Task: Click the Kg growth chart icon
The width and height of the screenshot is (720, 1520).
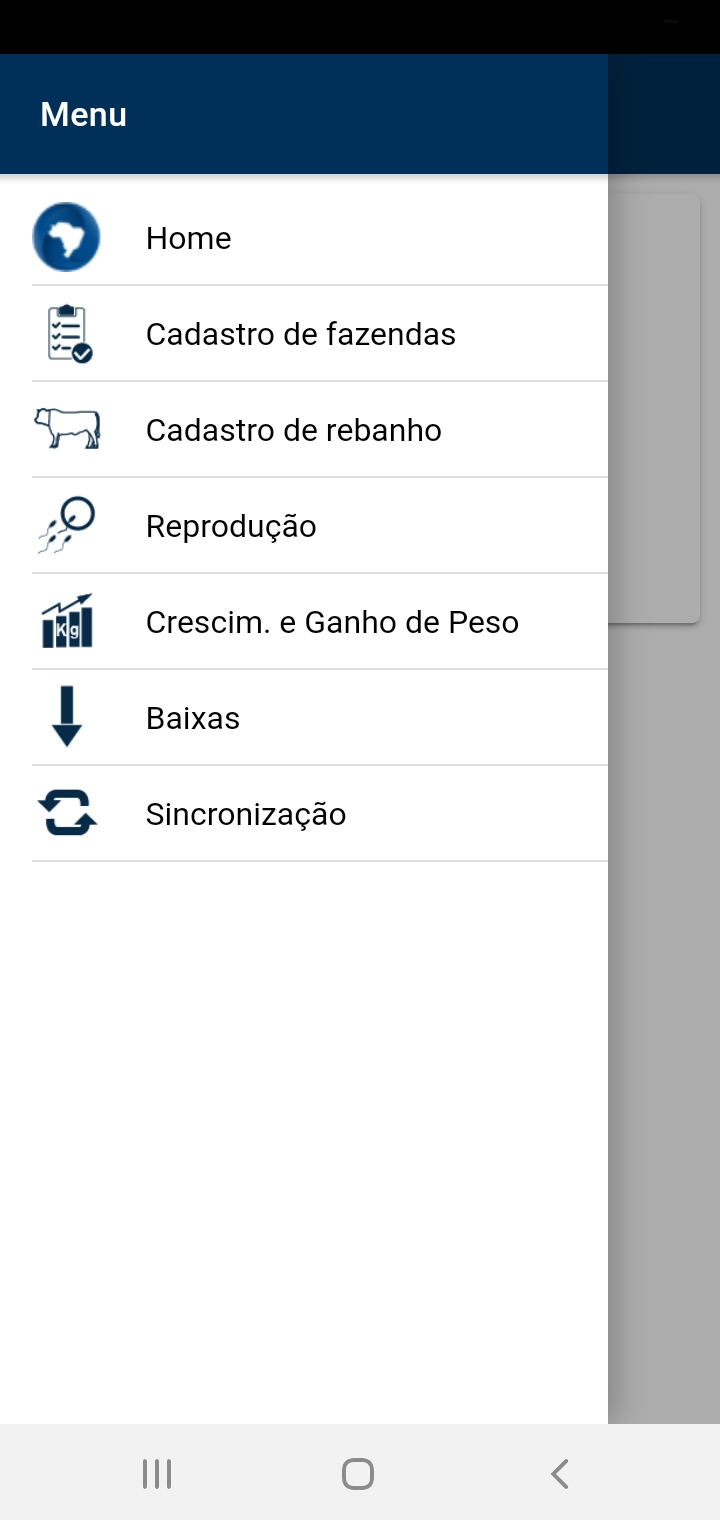Action: 67,621
